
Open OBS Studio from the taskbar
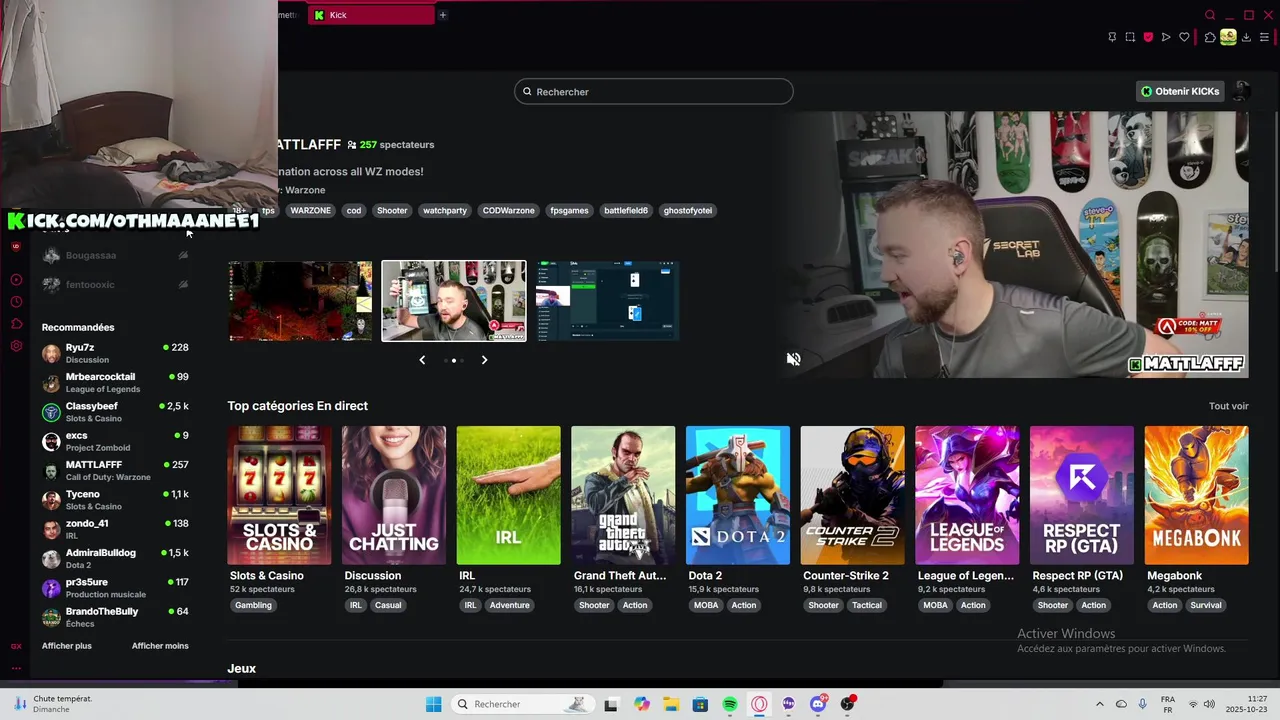848,704
